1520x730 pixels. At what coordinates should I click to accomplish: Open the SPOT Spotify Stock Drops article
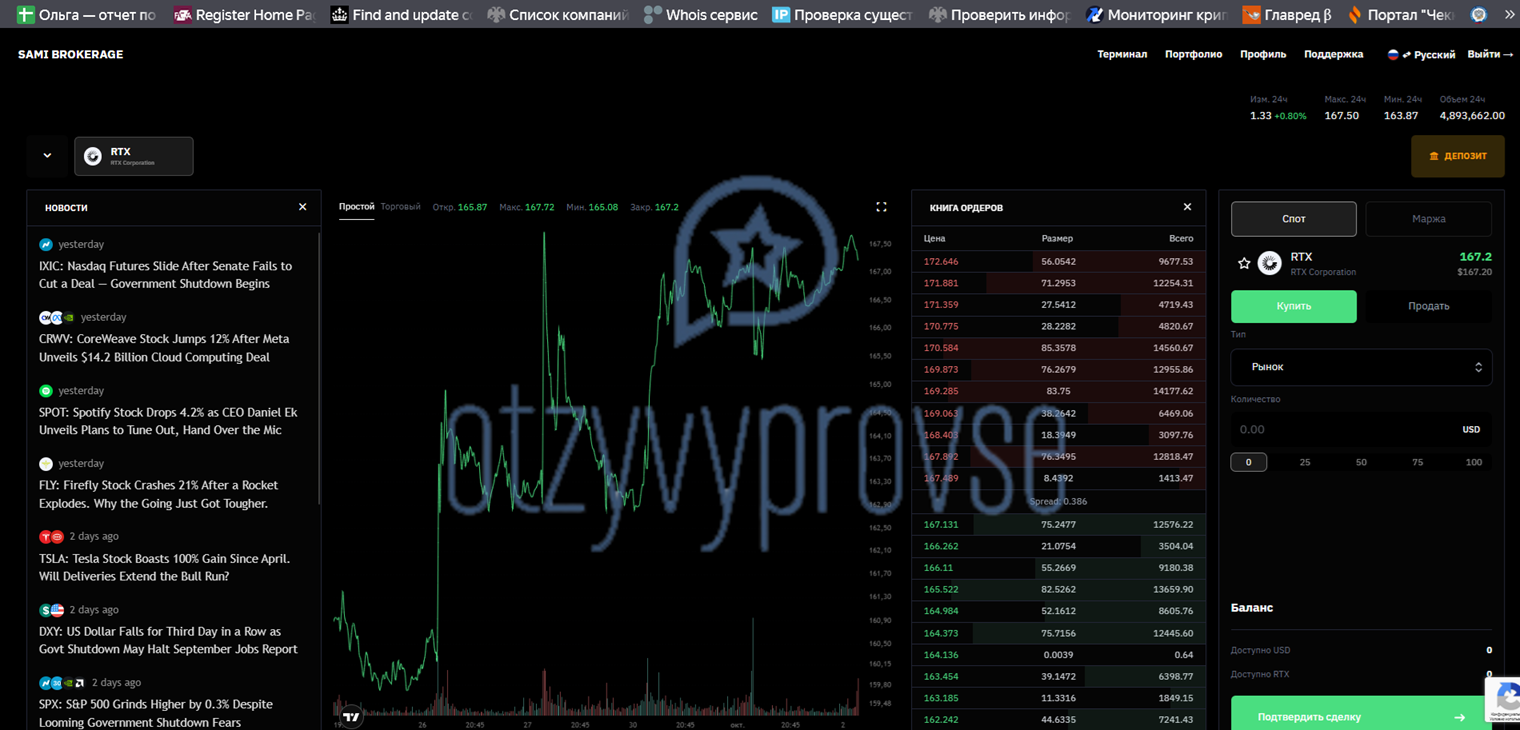pyautogui.click(x=168, y=421)
